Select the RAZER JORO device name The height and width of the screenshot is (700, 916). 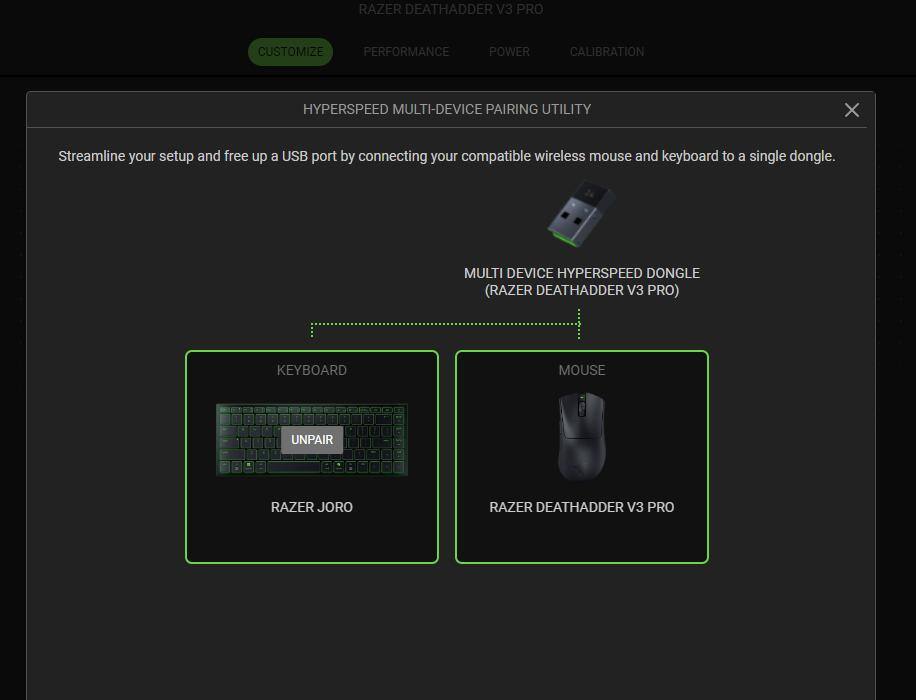(x=312, y=507)
